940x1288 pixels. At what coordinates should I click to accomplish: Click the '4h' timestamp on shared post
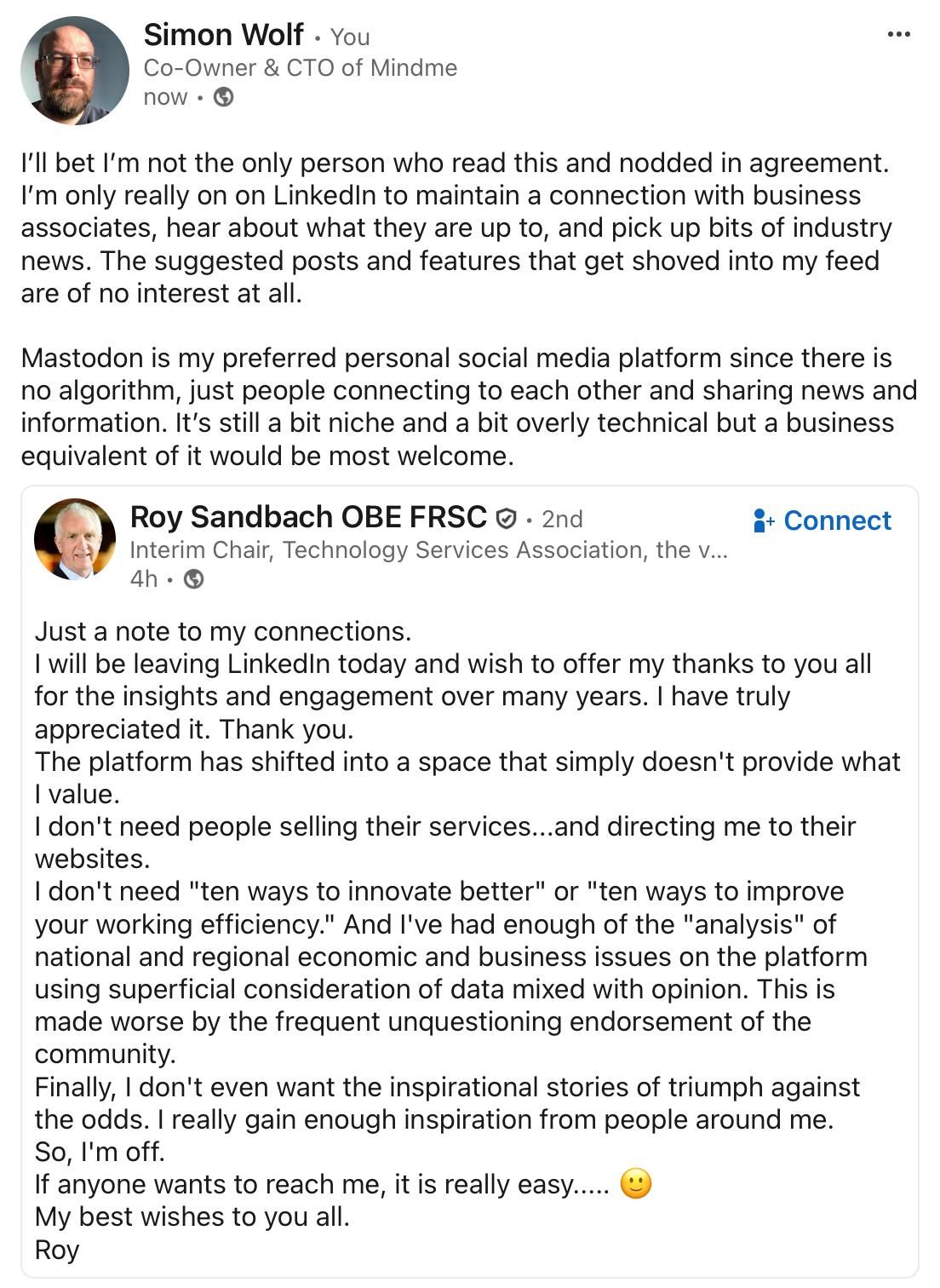(x=144, y=579)
